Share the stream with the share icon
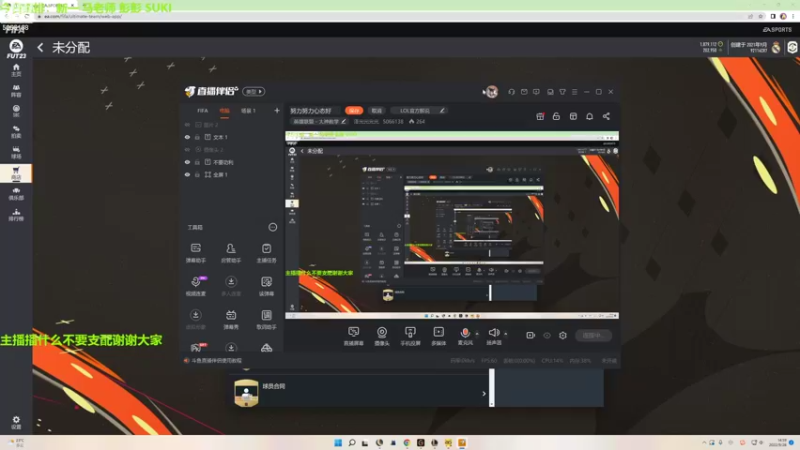800x450 pixels. (606, 116)
